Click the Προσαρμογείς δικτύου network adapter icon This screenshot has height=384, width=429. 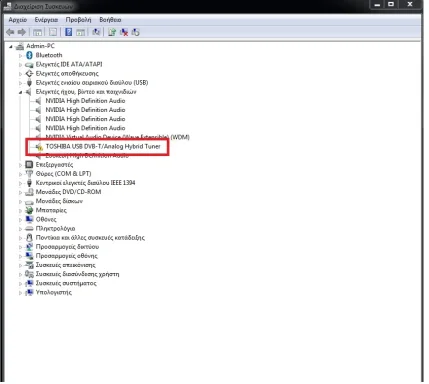pyautogui.click(x=29, y=247)
